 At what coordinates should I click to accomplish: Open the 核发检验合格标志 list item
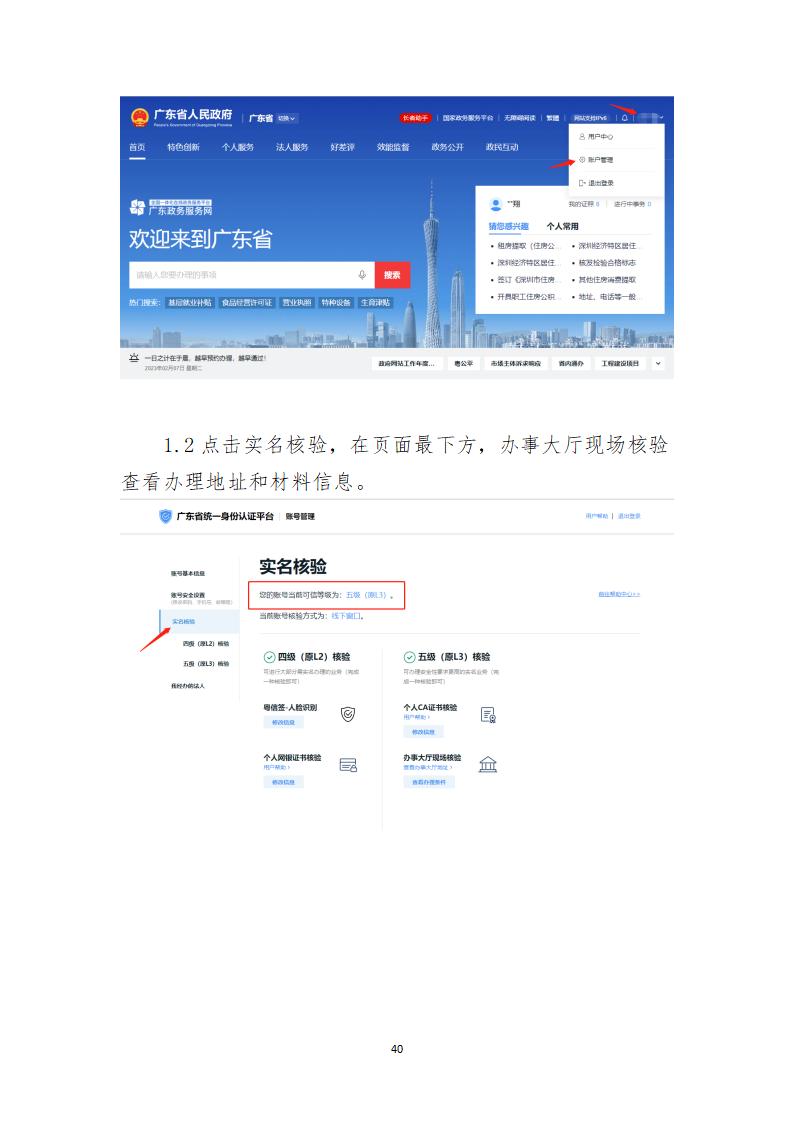pyautogui.click(x=607, y=263)
